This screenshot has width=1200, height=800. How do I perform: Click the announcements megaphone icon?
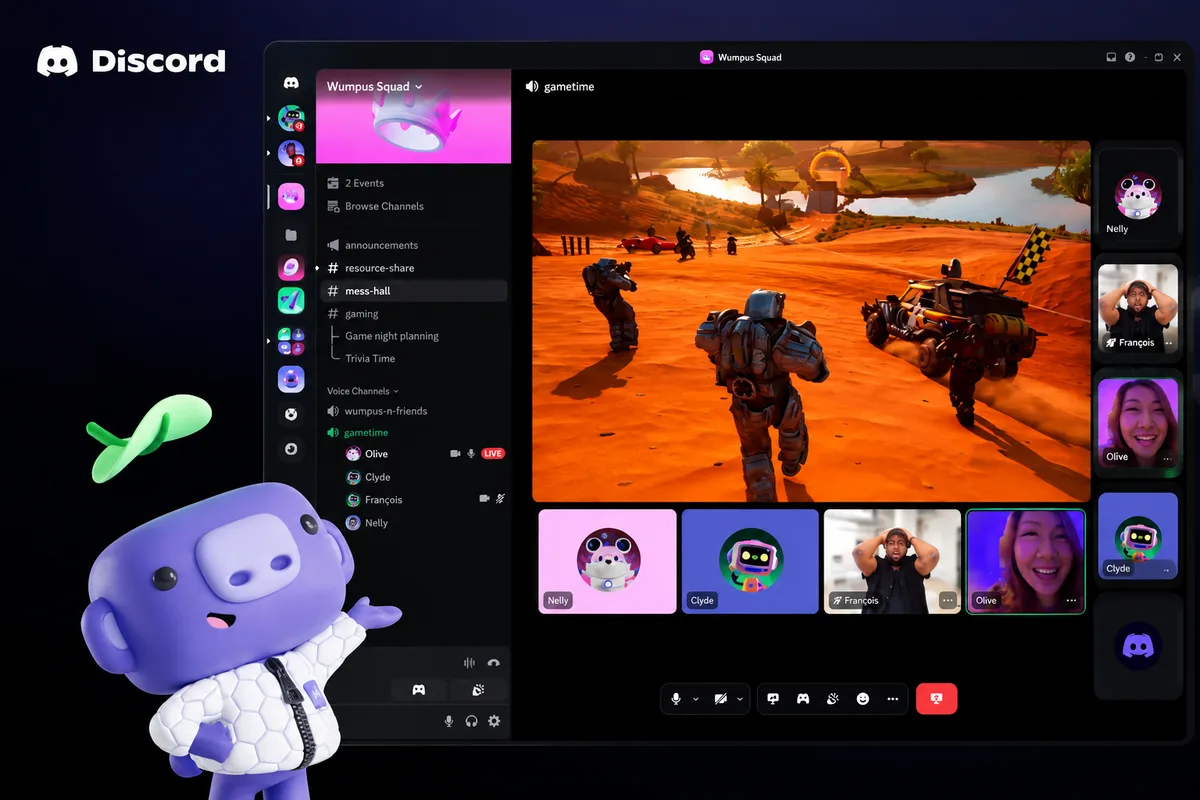click(333, 245)
